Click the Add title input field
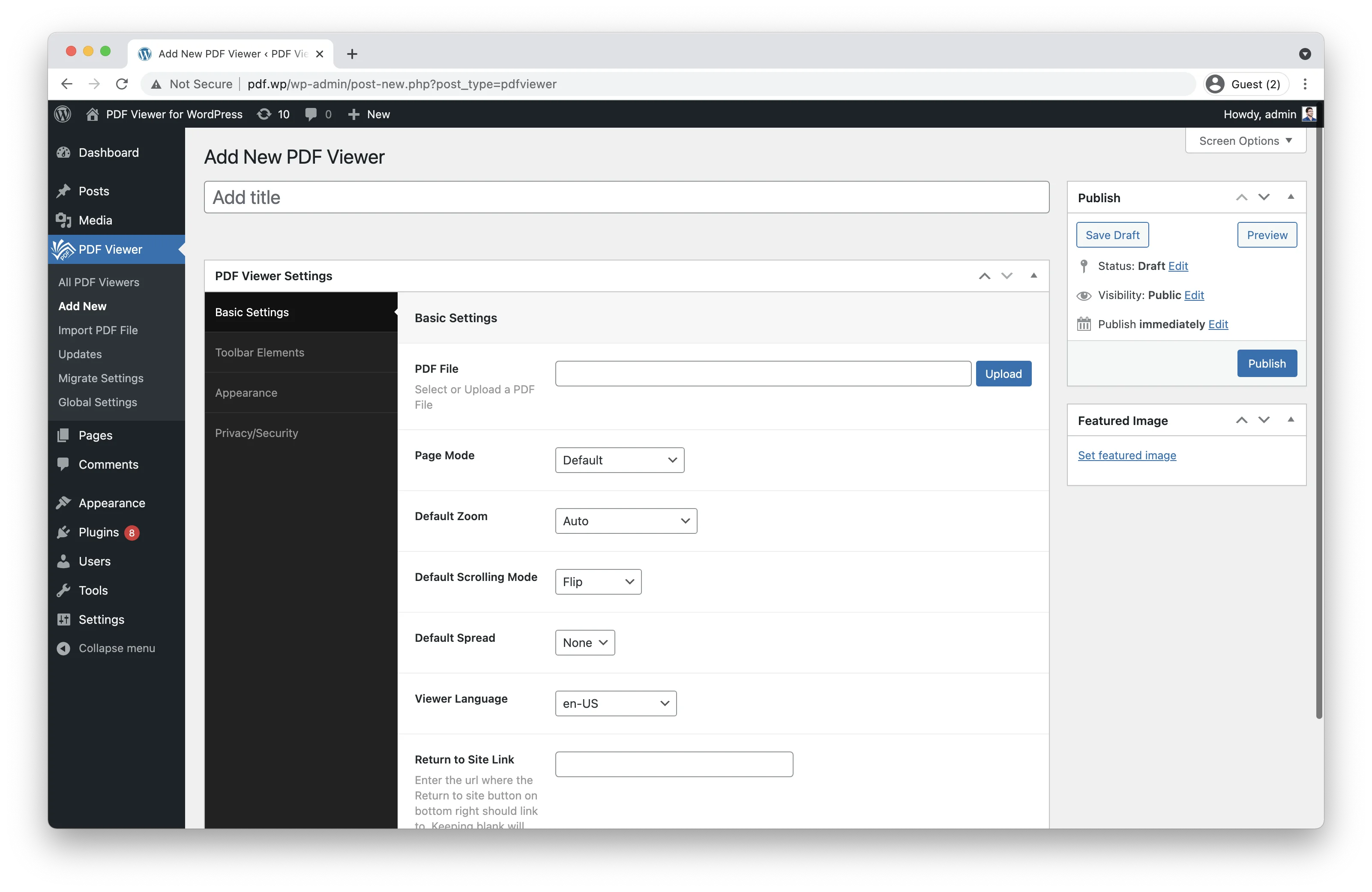This screenshot has width=1372, height=892. (x=626, y=197)
